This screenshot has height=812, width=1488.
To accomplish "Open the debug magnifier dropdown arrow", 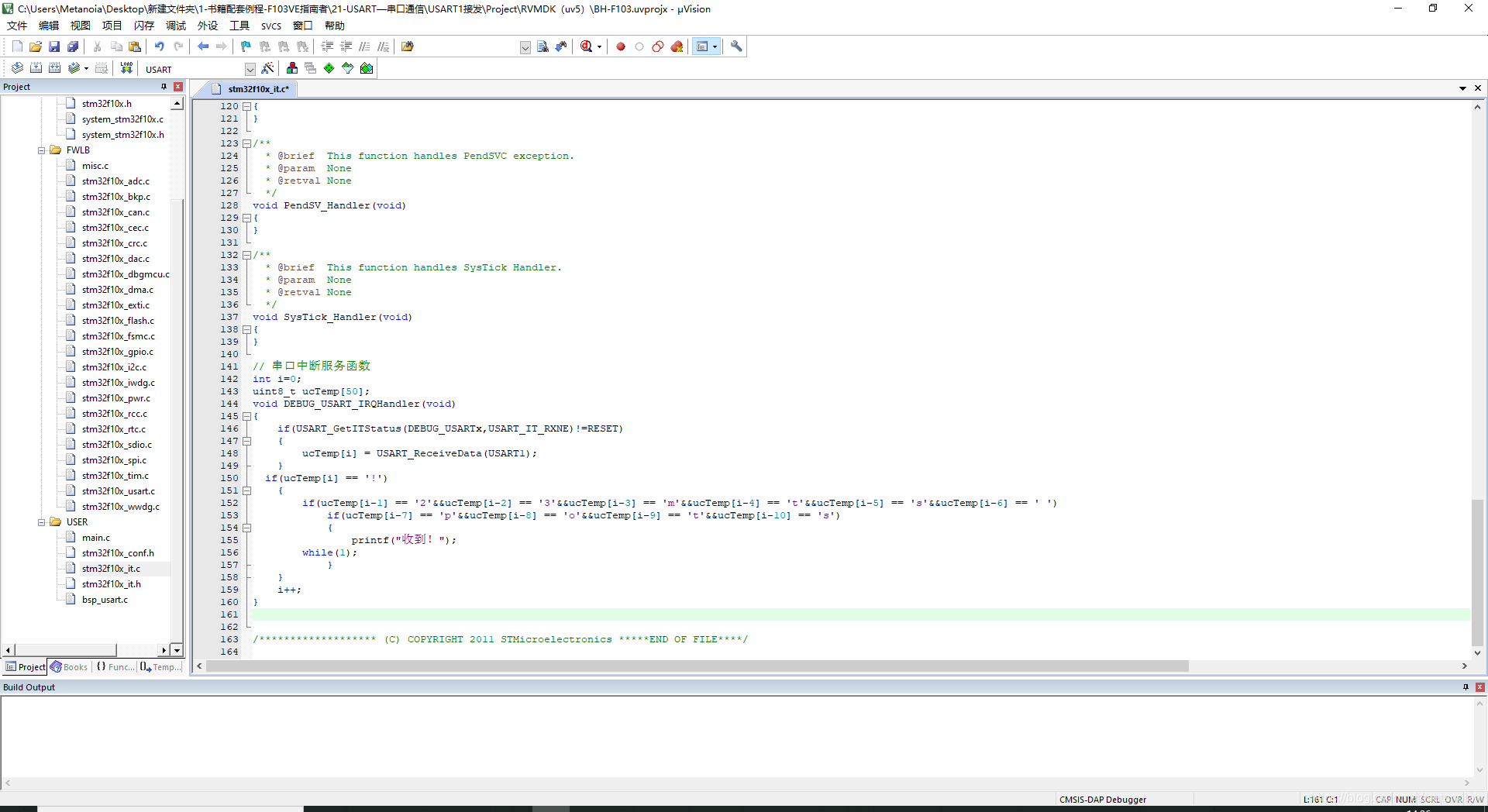I will [x=599, y=46].
